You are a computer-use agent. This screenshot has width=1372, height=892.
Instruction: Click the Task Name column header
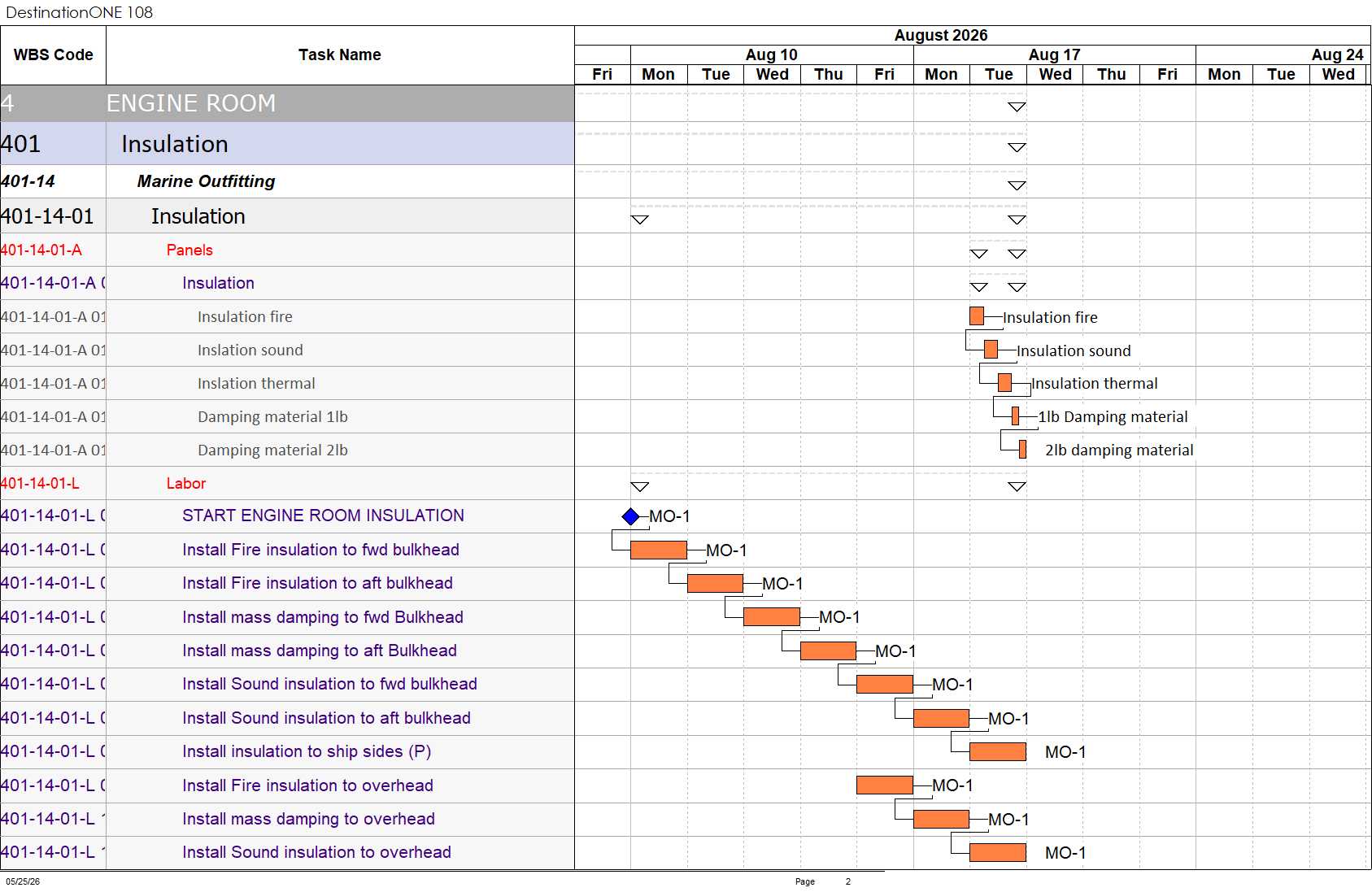click(340, 55)
